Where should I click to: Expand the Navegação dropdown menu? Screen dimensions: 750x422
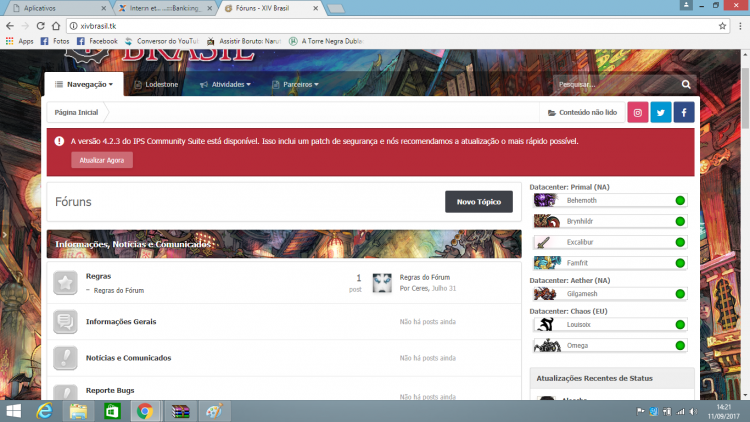[x=84, y=85]
